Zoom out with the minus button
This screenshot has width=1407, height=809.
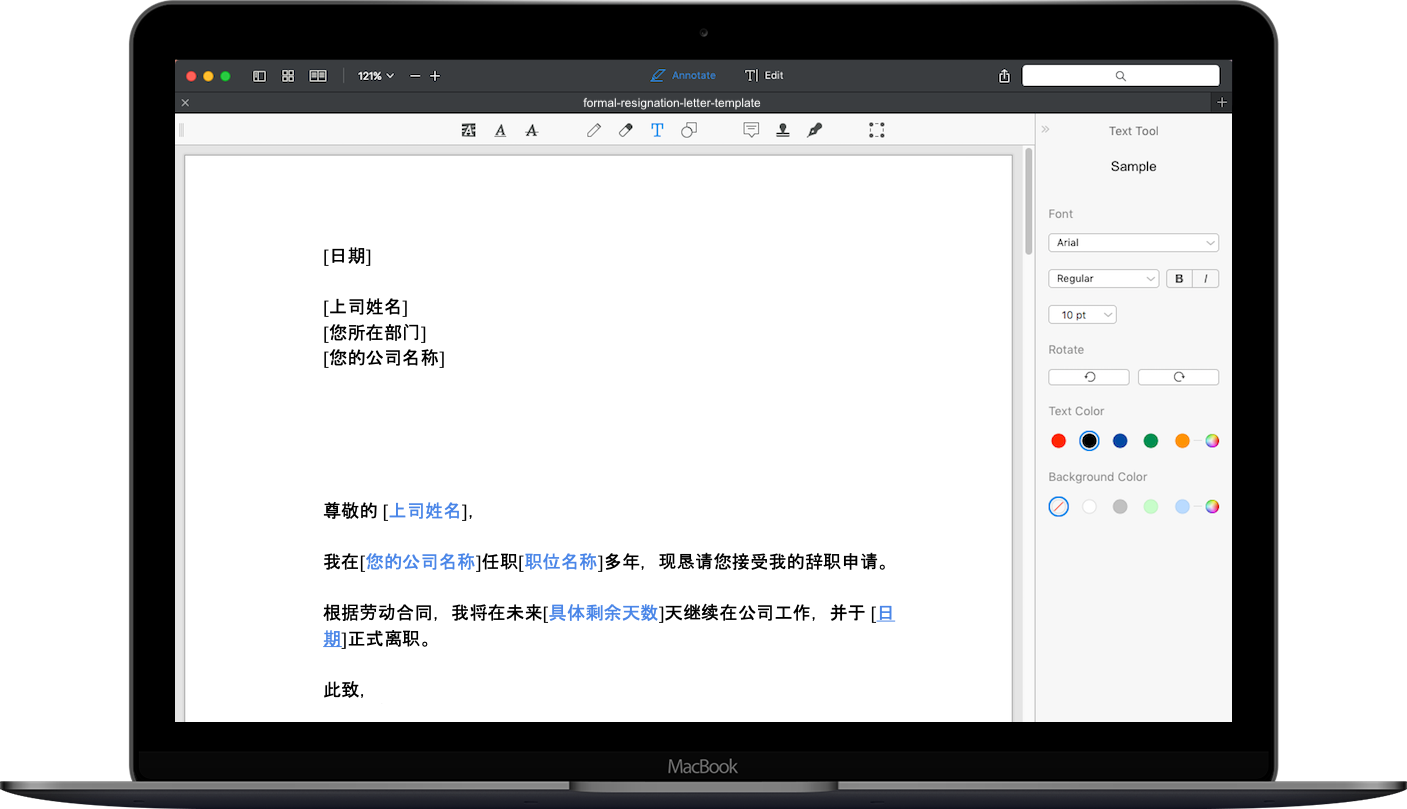point(415,76)
